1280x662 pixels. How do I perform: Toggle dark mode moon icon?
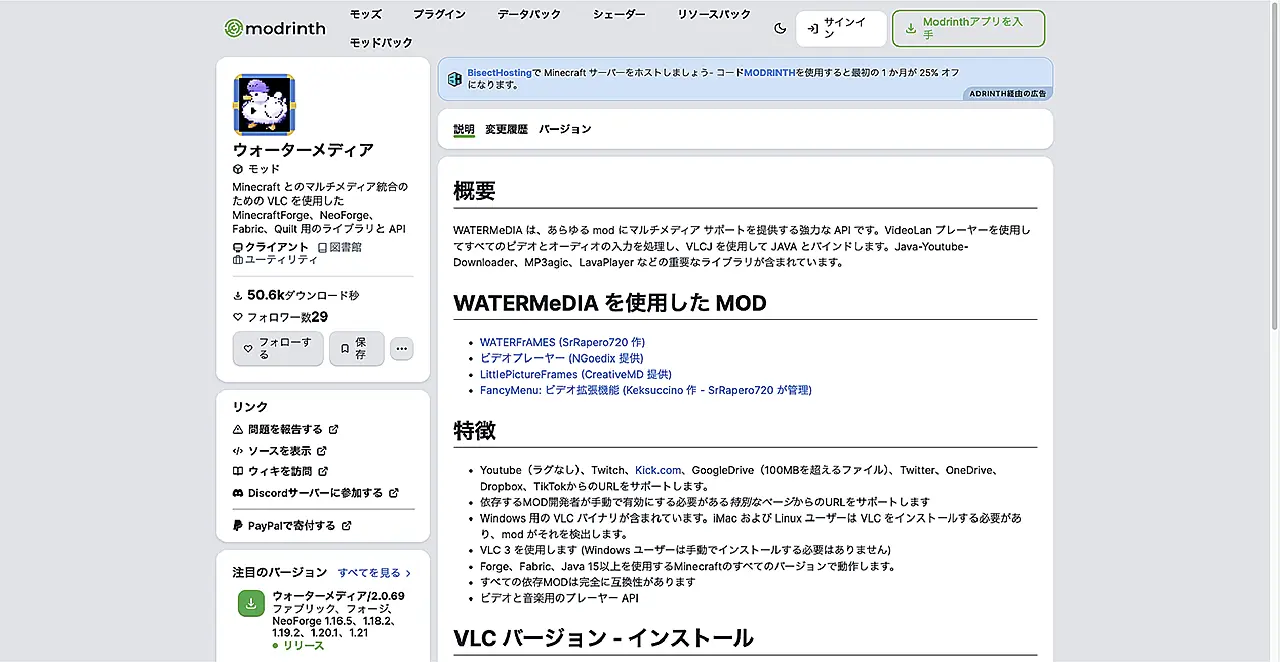point(780,28)
